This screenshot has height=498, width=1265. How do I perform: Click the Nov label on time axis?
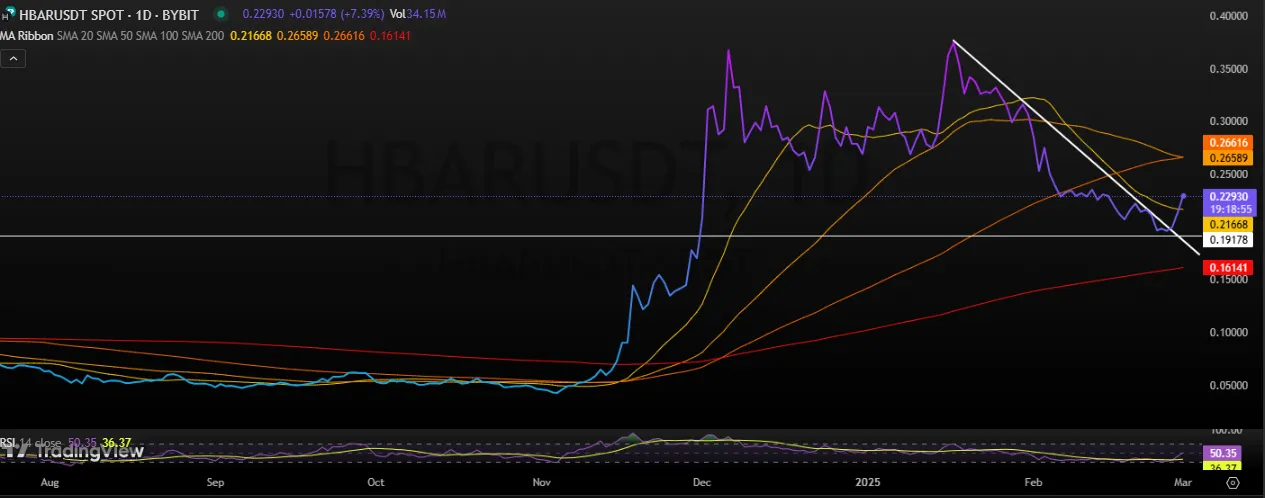[541, 482]
